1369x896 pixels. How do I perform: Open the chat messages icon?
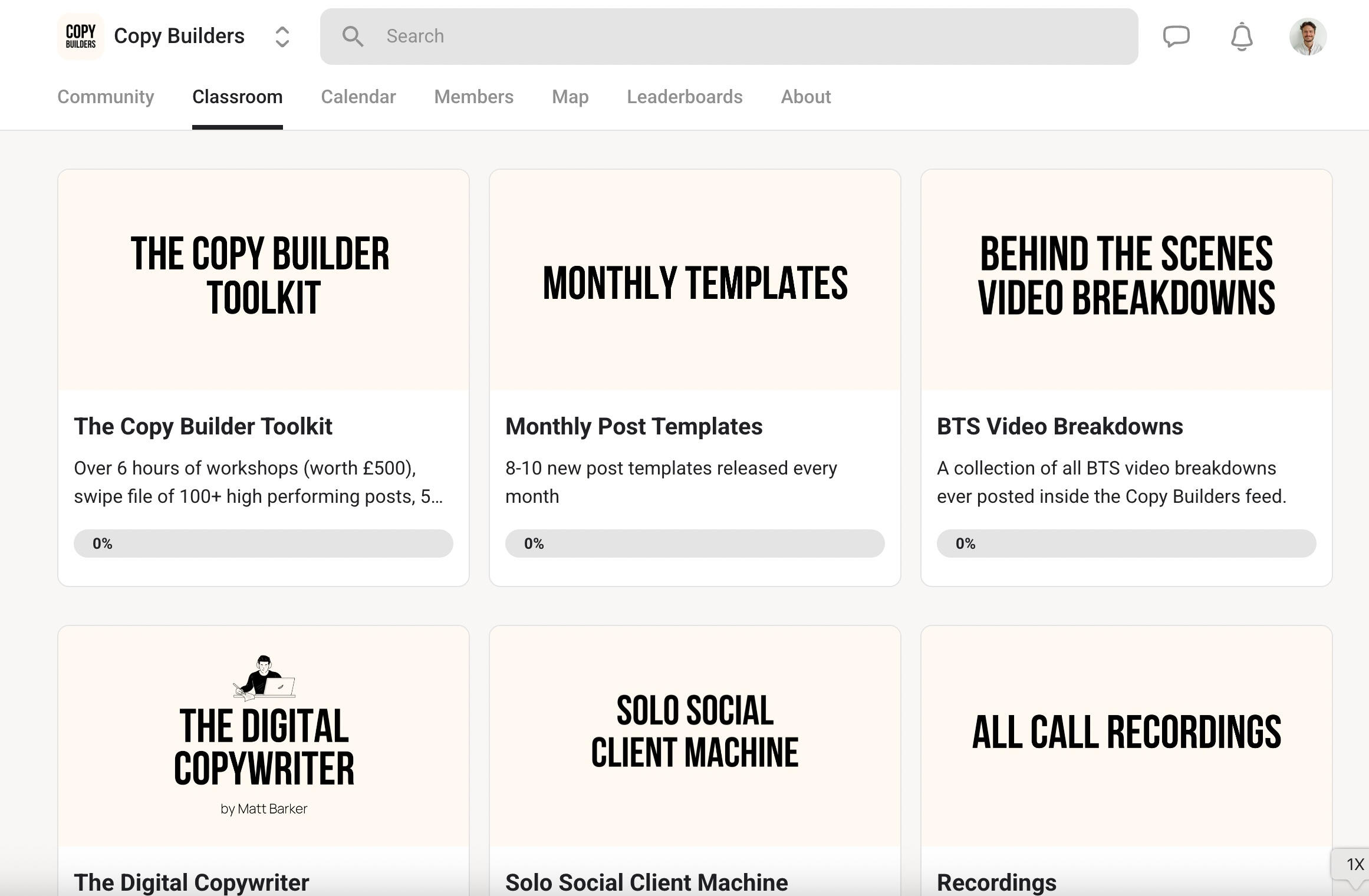[1176, 37]
